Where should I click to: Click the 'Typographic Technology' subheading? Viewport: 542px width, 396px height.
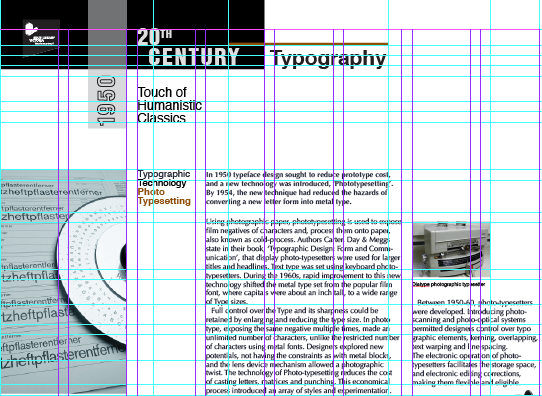pyautogui.click(x=163, y=178)
